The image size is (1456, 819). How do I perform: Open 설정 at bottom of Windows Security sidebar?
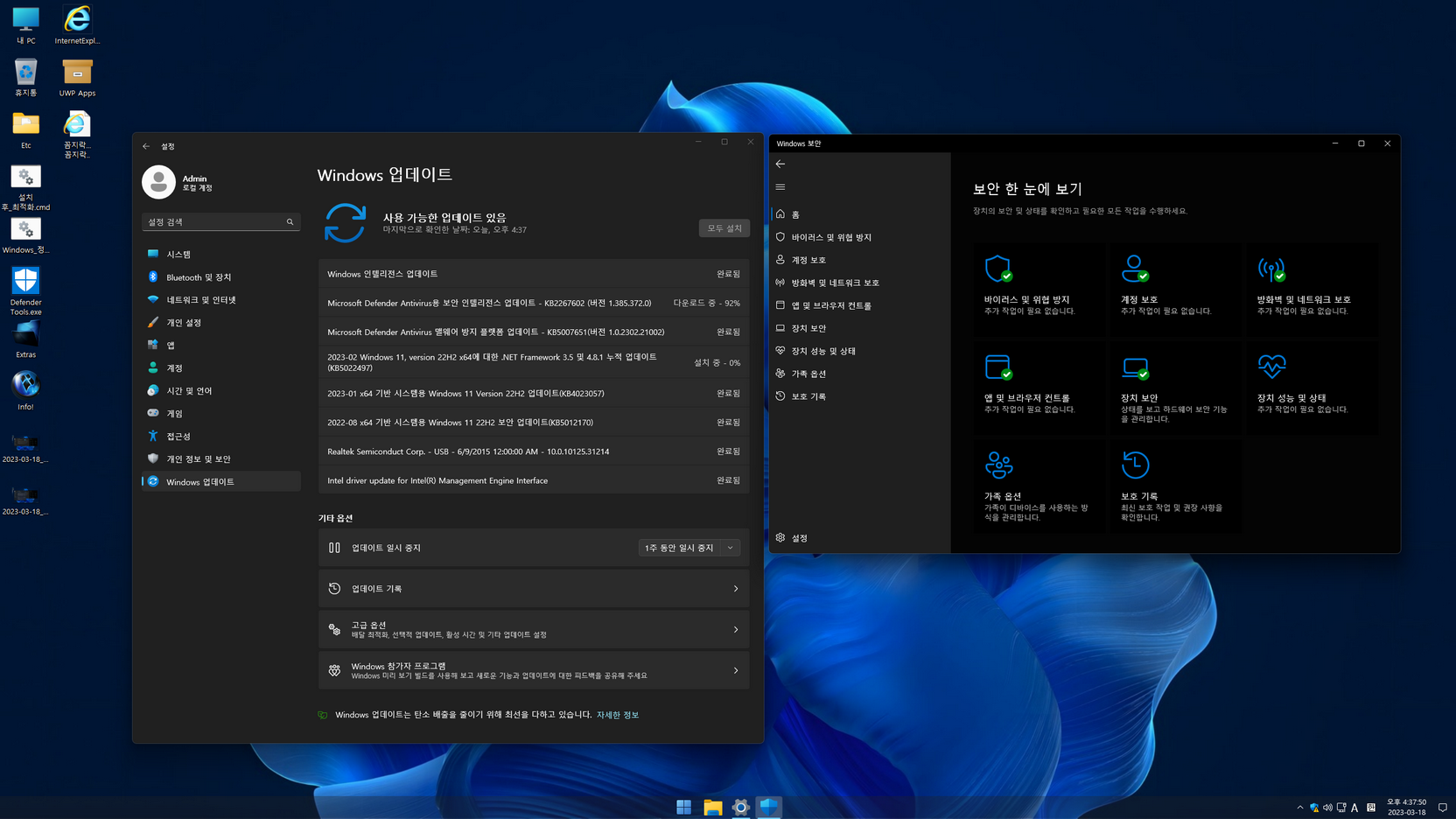point(860,538)
